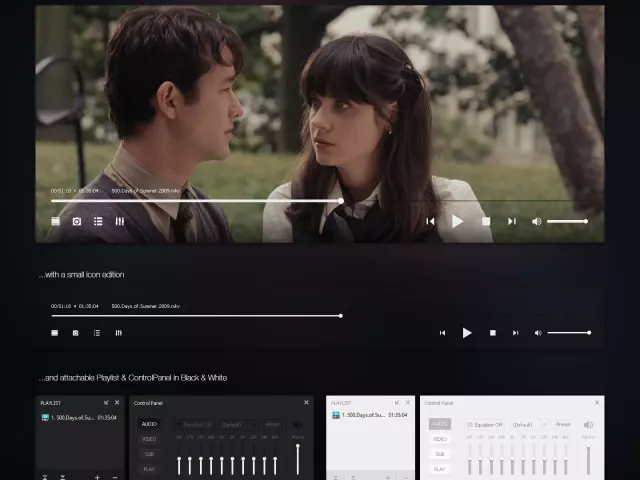
Task: Click the screenshot camera icon on the video overlay
Action: (x=76, y=221)
